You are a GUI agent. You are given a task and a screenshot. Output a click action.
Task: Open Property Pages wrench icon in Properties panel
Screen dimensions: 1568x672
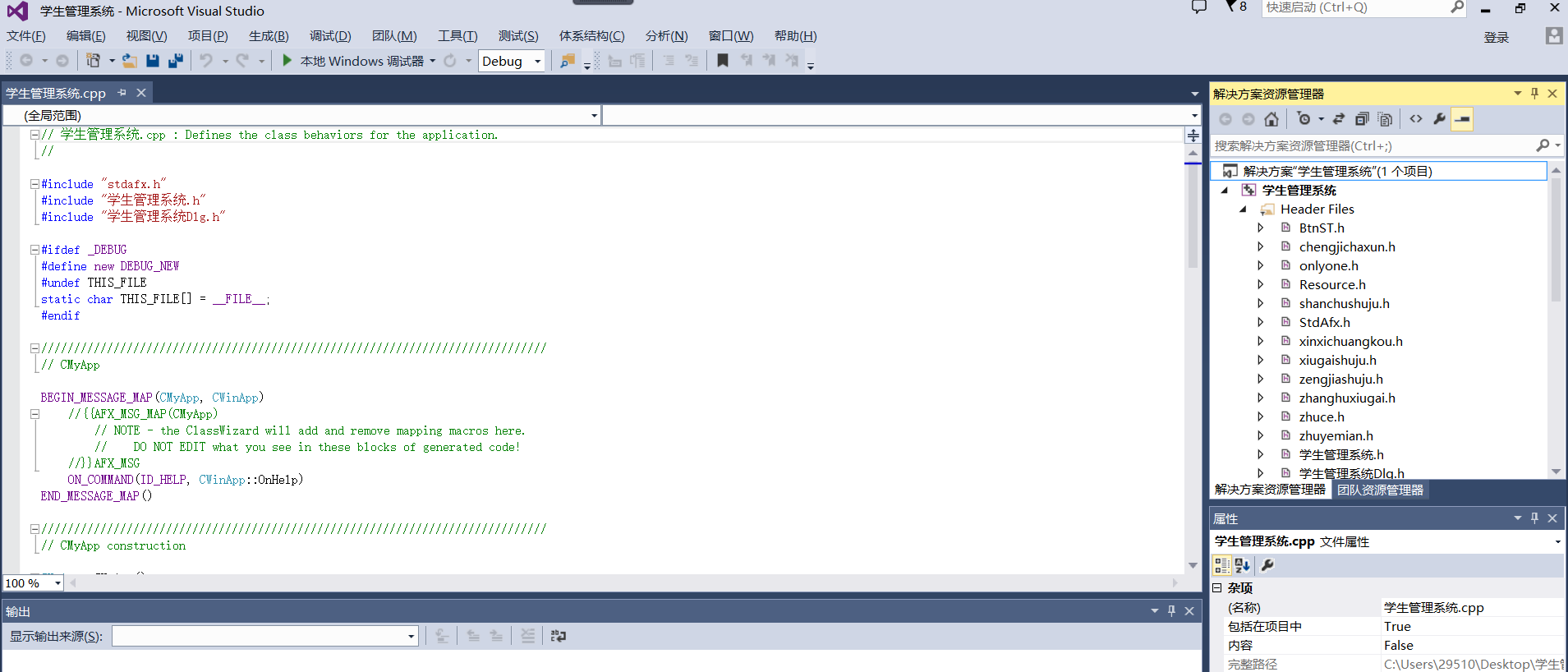[1267, 565]
